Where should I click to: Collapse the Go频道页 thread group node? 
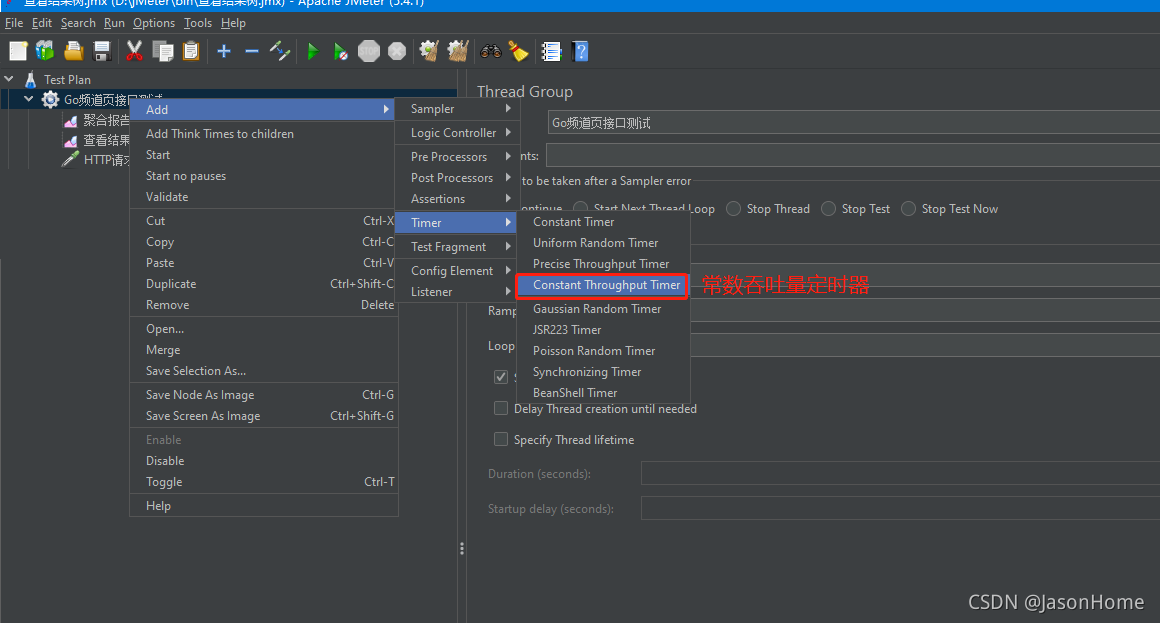pos(29,98)
